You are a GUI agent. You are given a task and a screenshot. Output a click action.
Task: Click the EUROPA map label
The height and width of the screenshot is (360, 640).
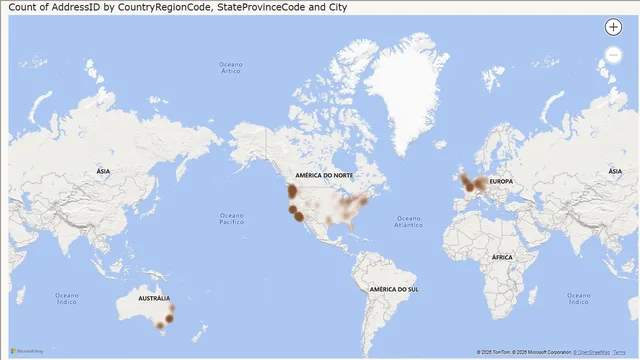tap(501, 181)
